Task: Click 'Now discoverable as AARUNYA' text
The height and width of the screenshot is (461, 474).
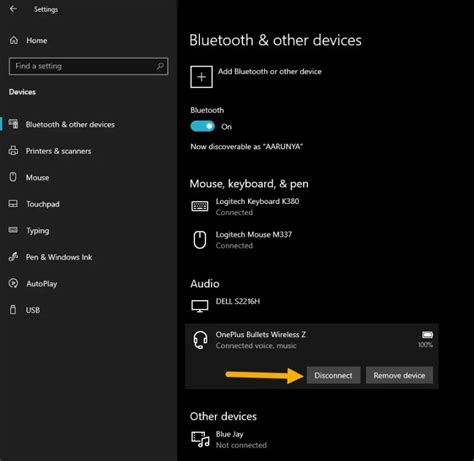Action: point(247,147)
